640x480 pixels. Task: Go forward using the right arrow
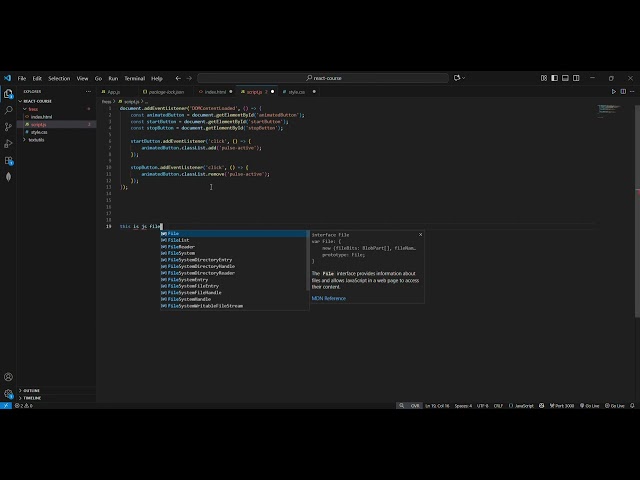[x=189, y=78]
